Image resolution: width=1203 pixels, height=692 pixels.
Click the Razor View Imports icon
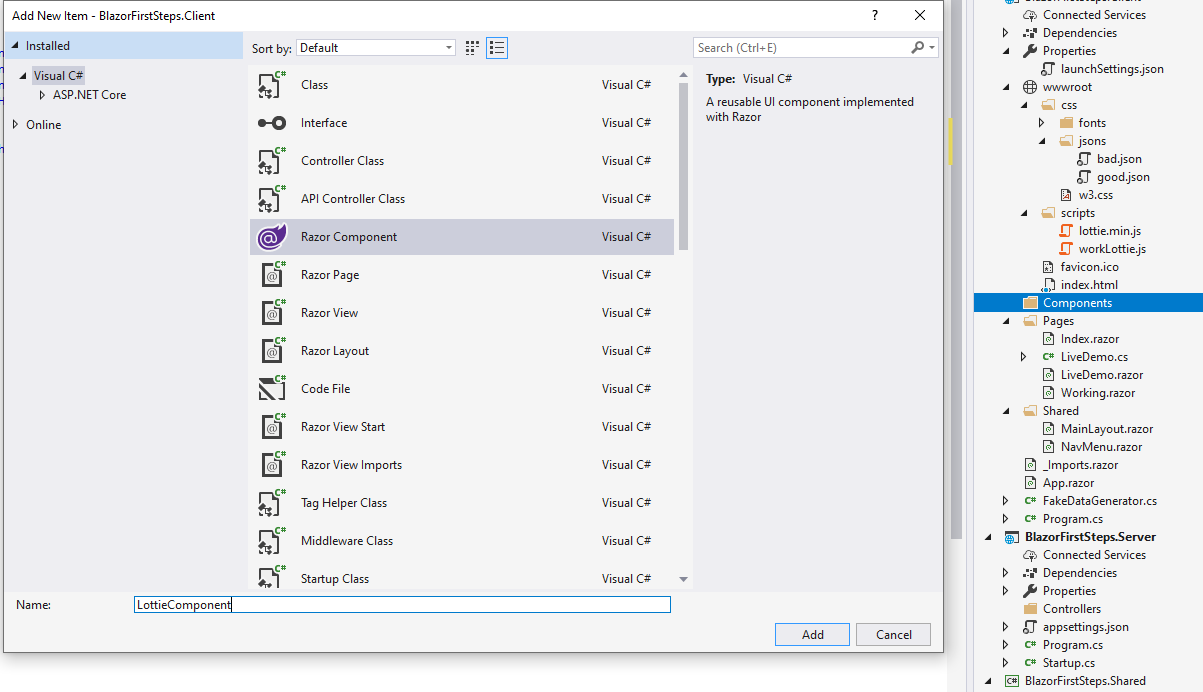271,465
